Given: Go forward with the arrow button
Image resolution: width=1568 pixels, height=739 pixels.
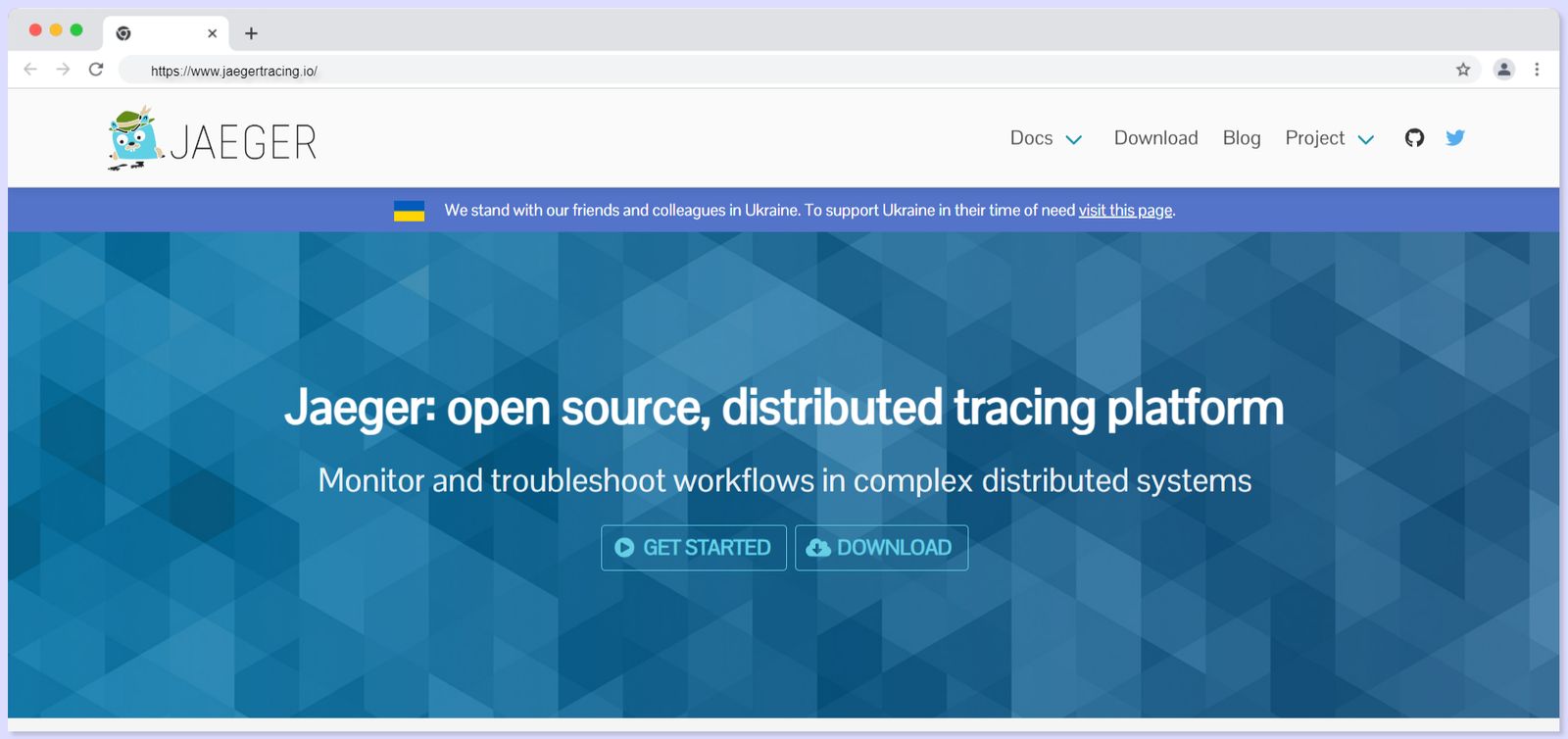Looking at the screenshot, I should coord(63,70).
